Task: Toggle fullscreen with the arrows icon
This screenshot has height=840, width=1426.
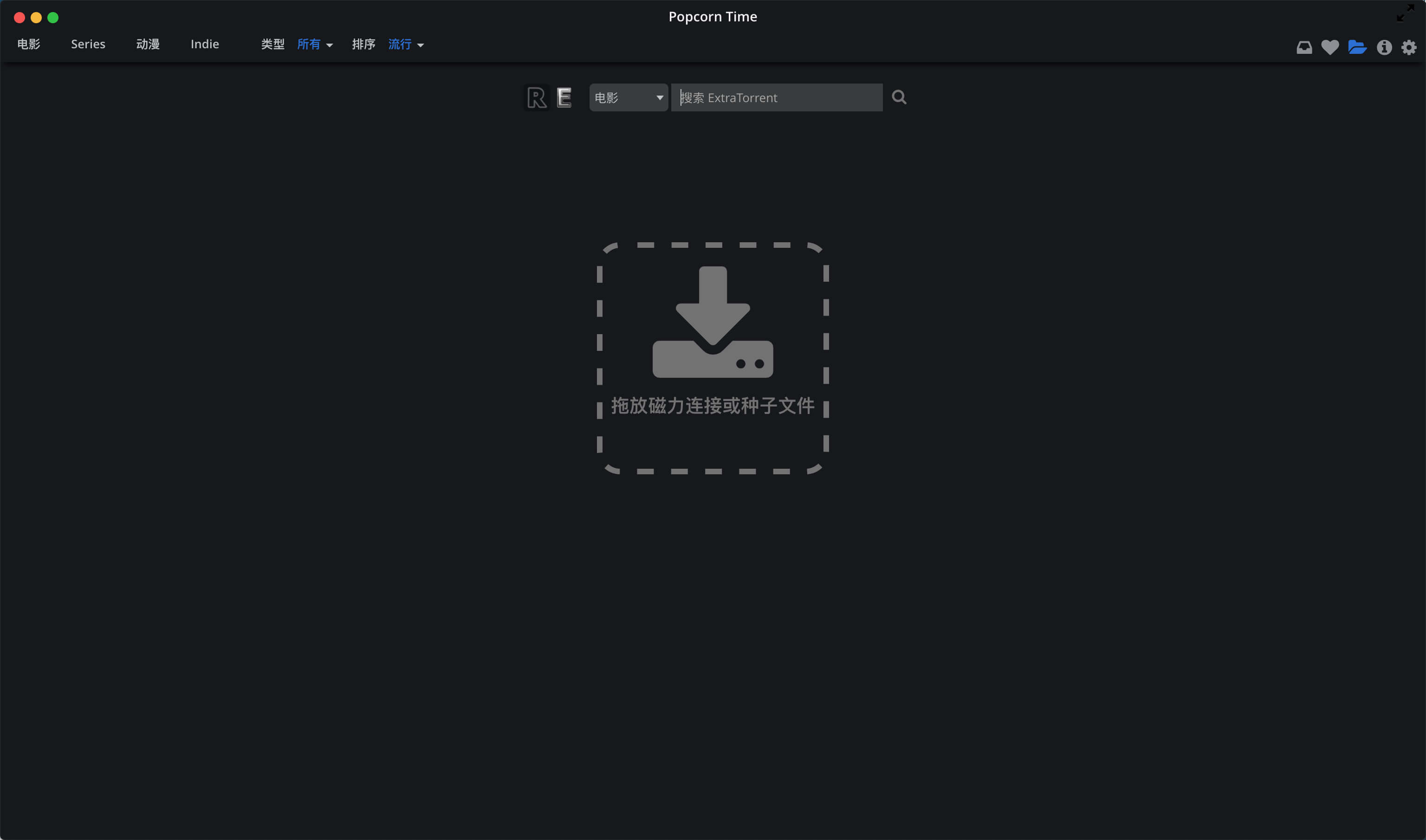Action: 1405,13
